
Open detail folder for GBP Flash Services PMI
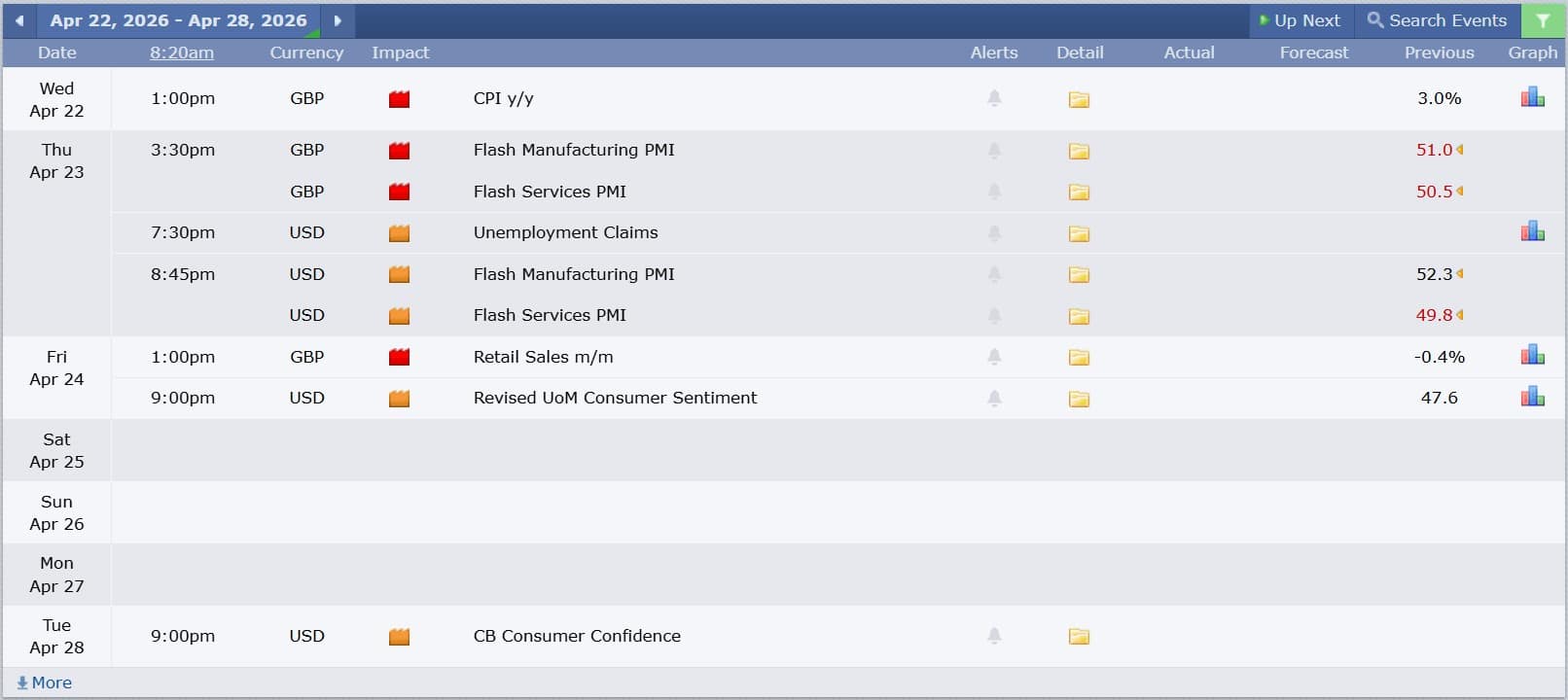click(1079, 192)
